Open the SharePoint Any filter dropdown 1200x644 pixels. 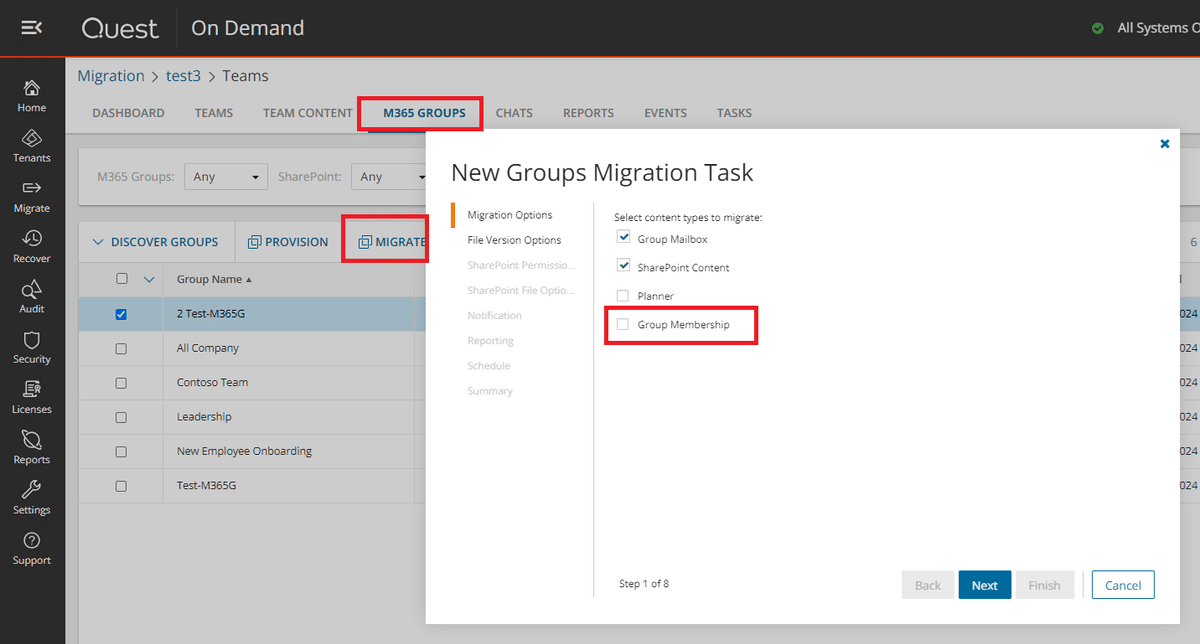point(390,176)
